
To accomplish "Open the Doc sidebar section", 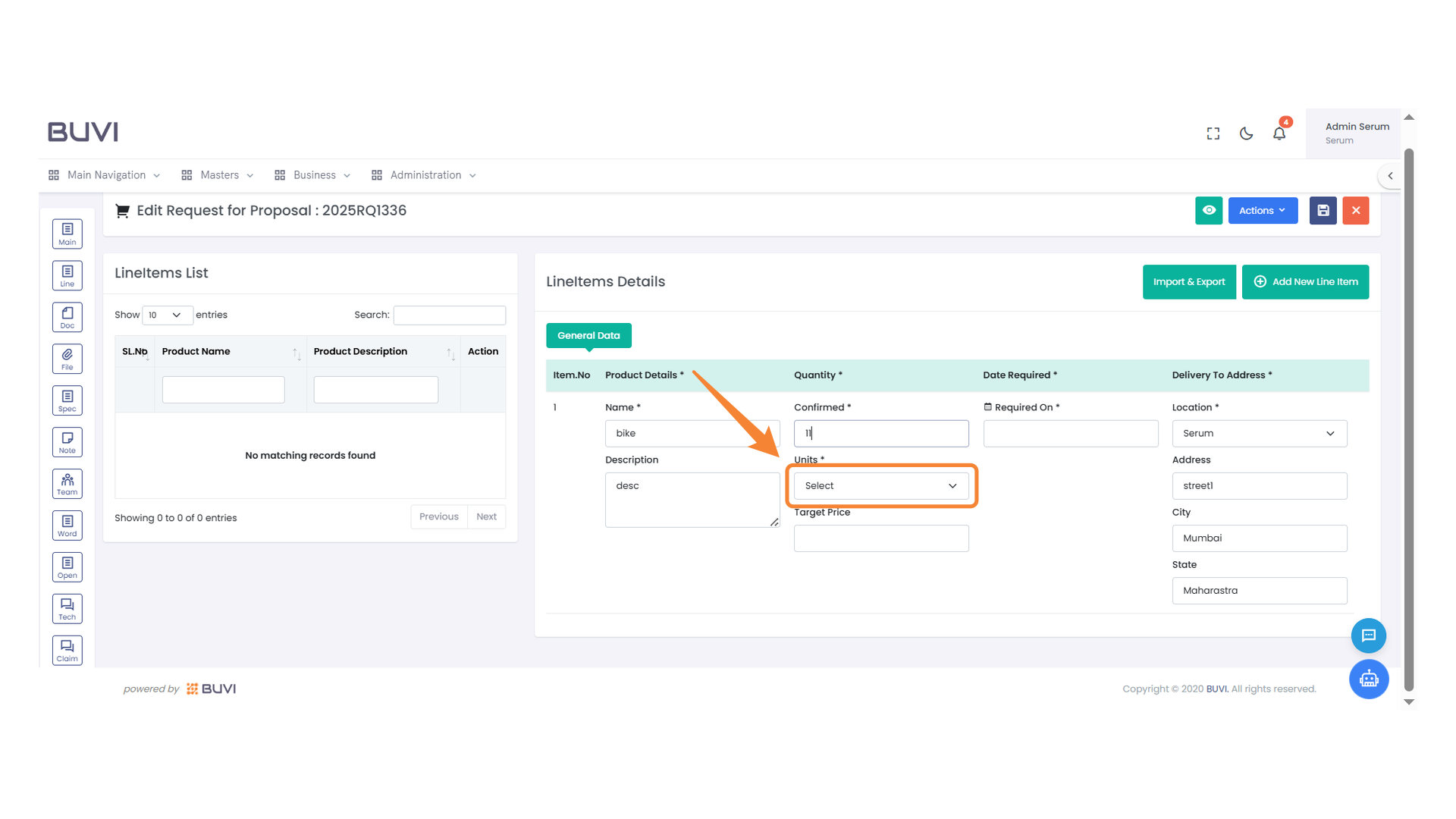I will pos(67,317).
